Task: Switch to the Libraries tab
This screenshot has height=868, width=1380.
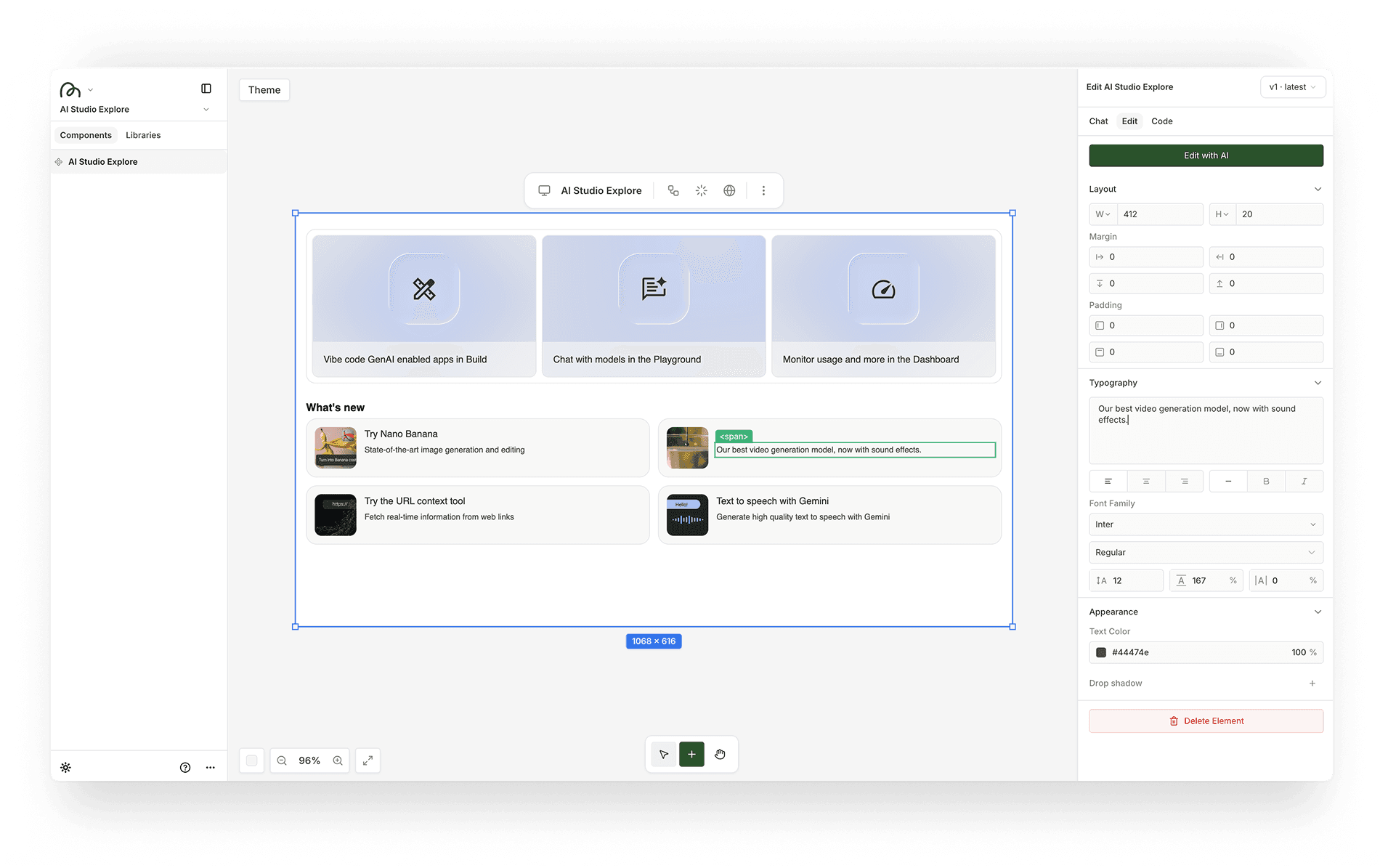Action: (143, 135)
